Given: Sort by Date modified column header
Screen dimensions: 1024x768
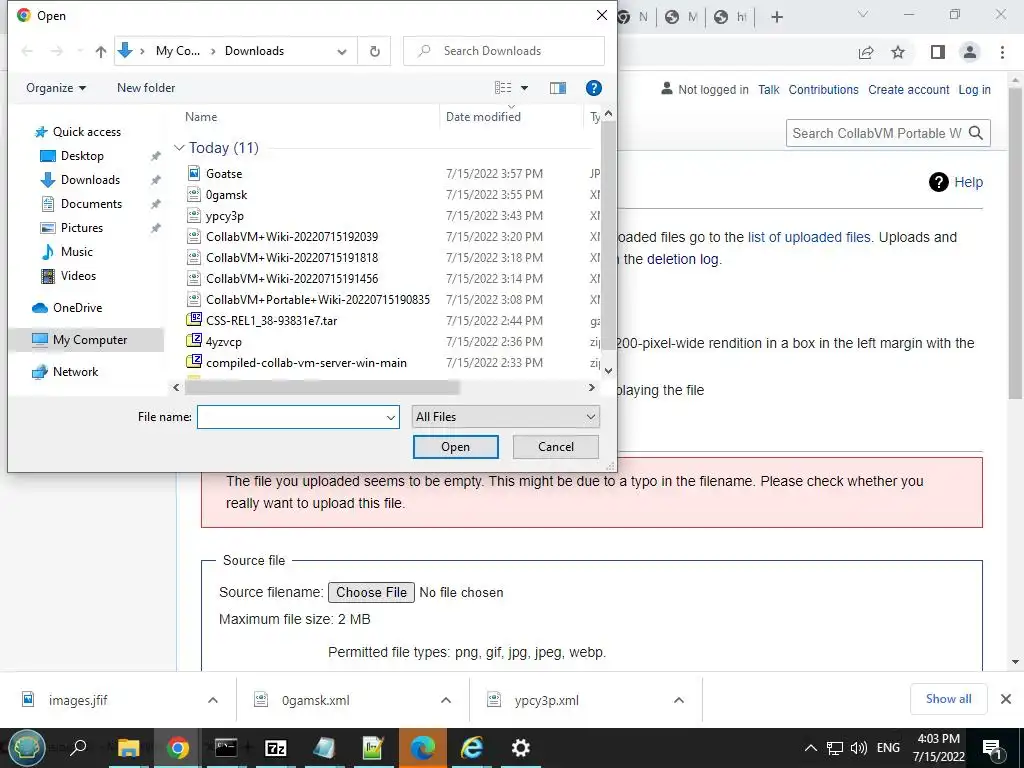Looking at the screenshot, I should (x=483, y=117).
